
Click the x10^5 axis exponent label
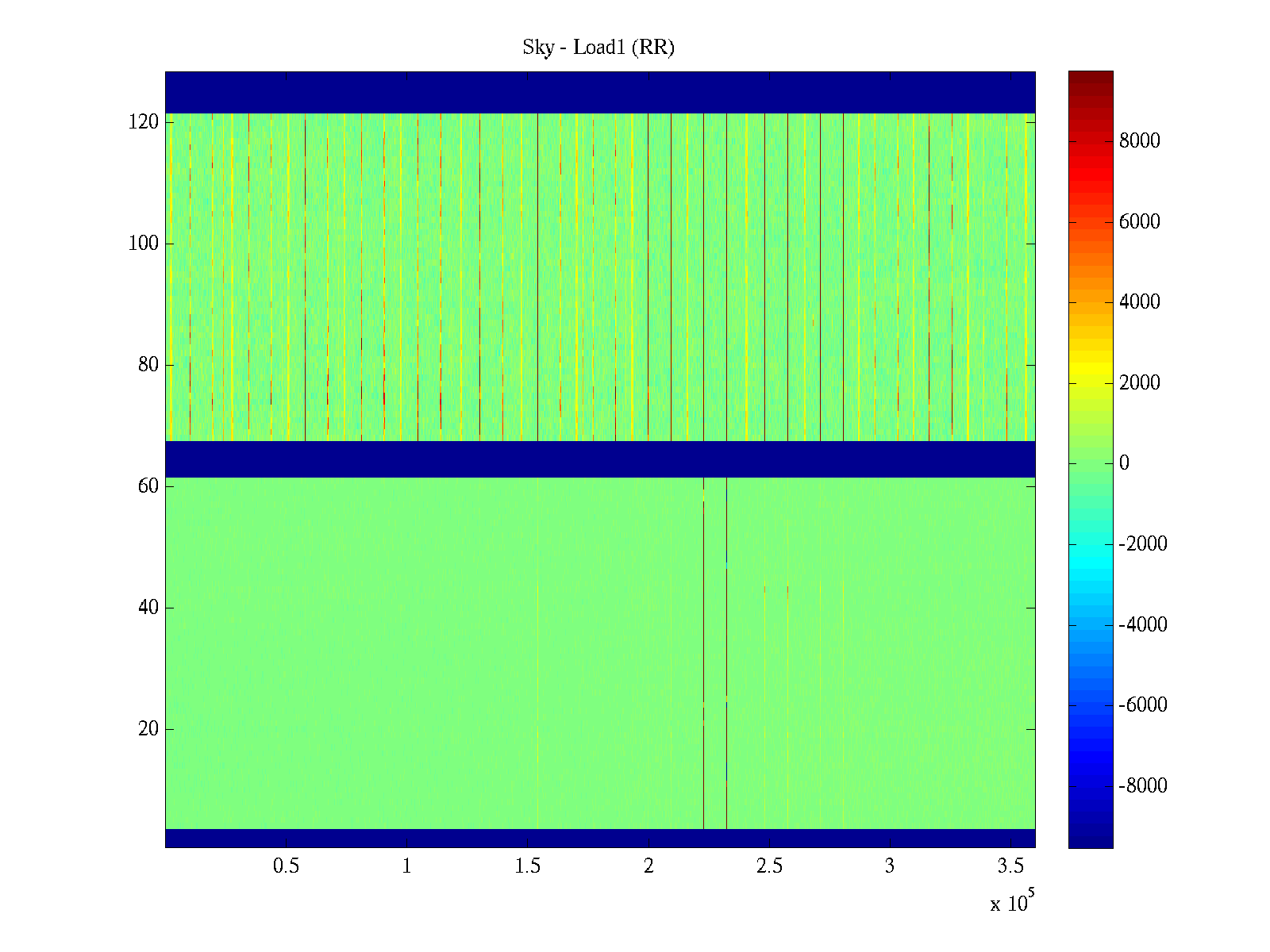click(x=1012, y=902)
